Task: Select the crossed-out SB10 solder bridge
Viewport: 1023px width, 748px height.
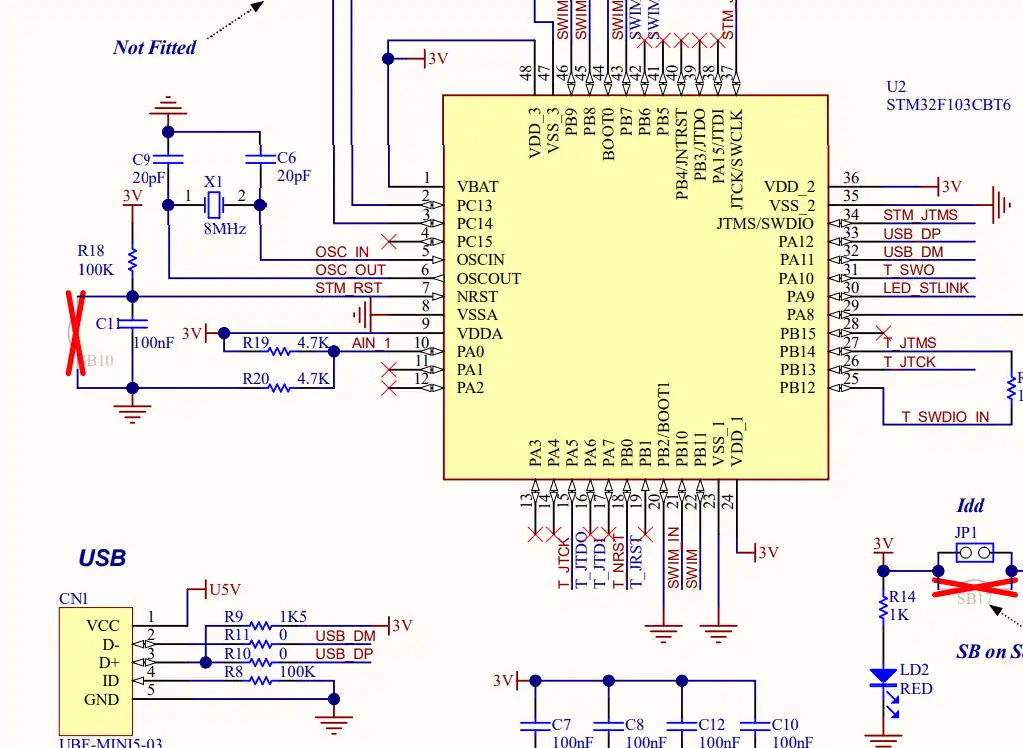Action: pos(77,334)
